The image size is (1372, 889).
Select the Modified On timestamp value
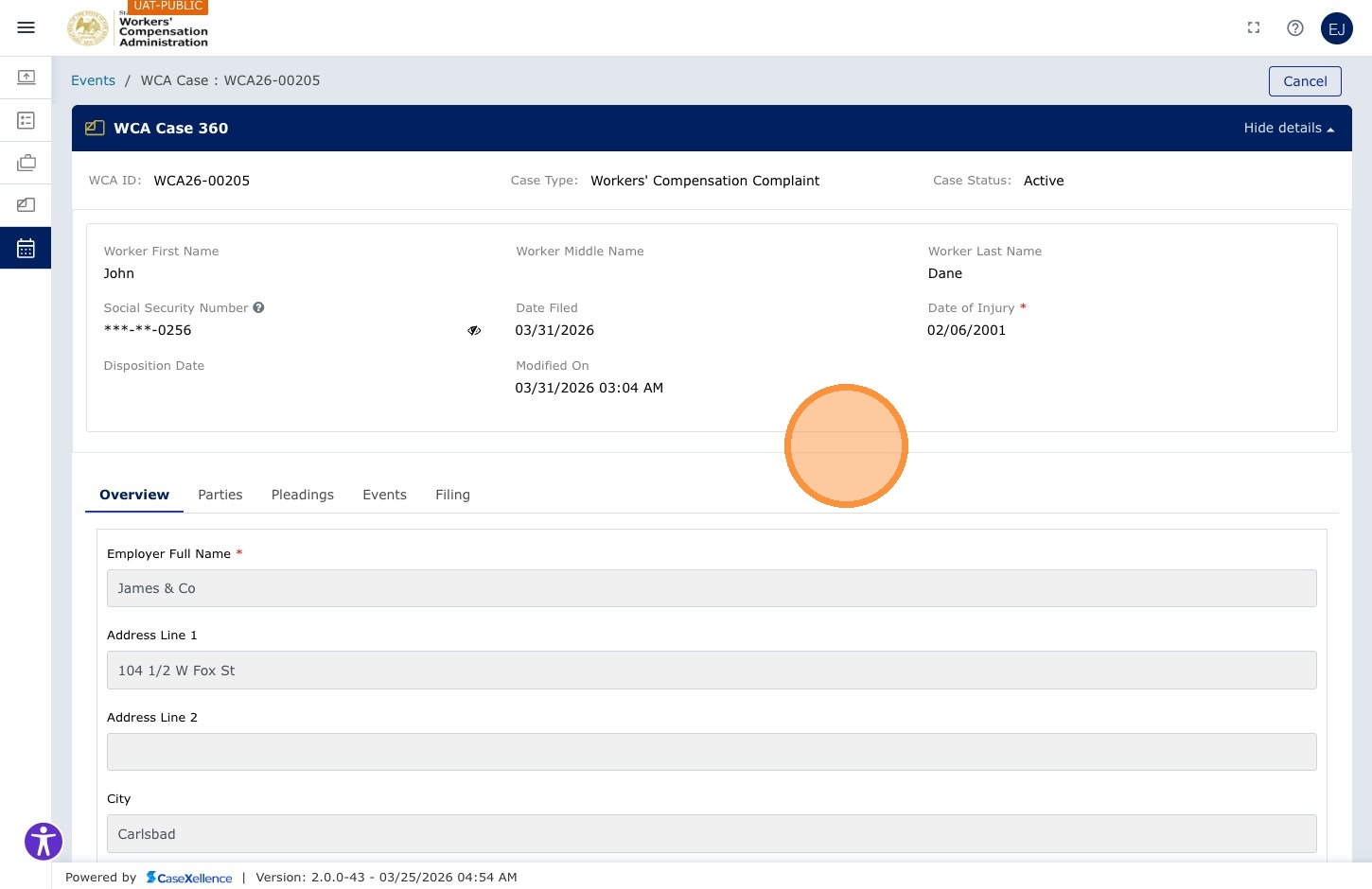(589, 388)
